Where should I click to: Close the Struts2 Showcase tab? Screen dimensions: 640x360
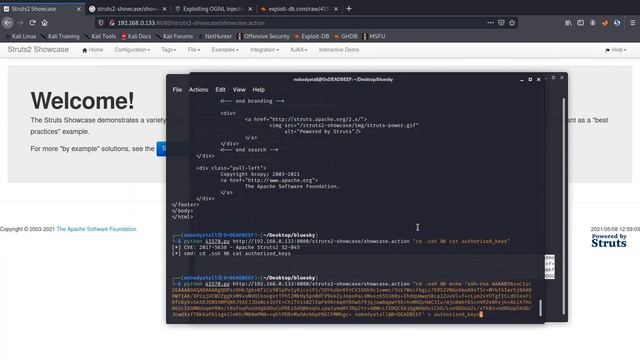79,9
